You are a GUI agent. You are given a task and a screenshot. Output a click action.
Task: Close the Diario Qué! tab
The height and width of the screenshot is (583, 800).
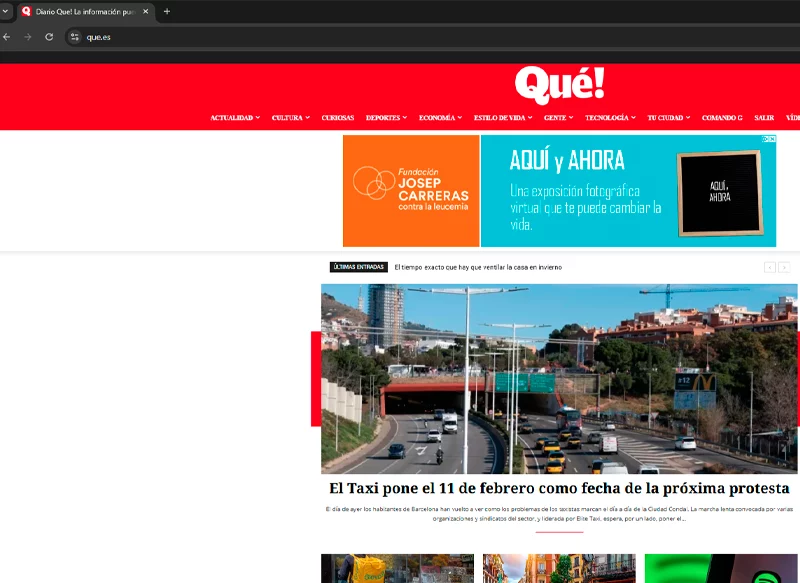[144, 11]
